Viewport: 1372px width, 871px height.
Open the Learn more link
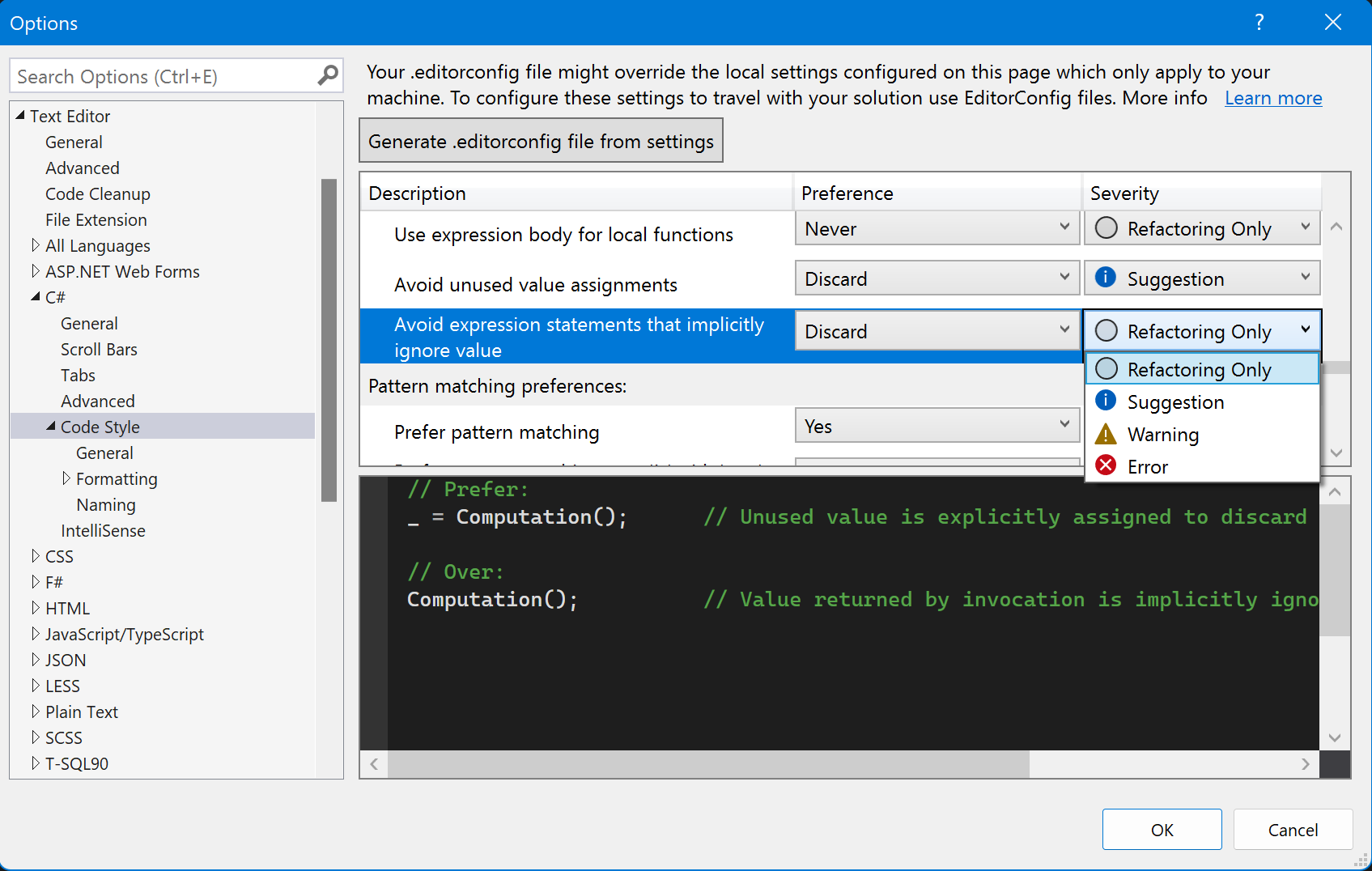1272,97
